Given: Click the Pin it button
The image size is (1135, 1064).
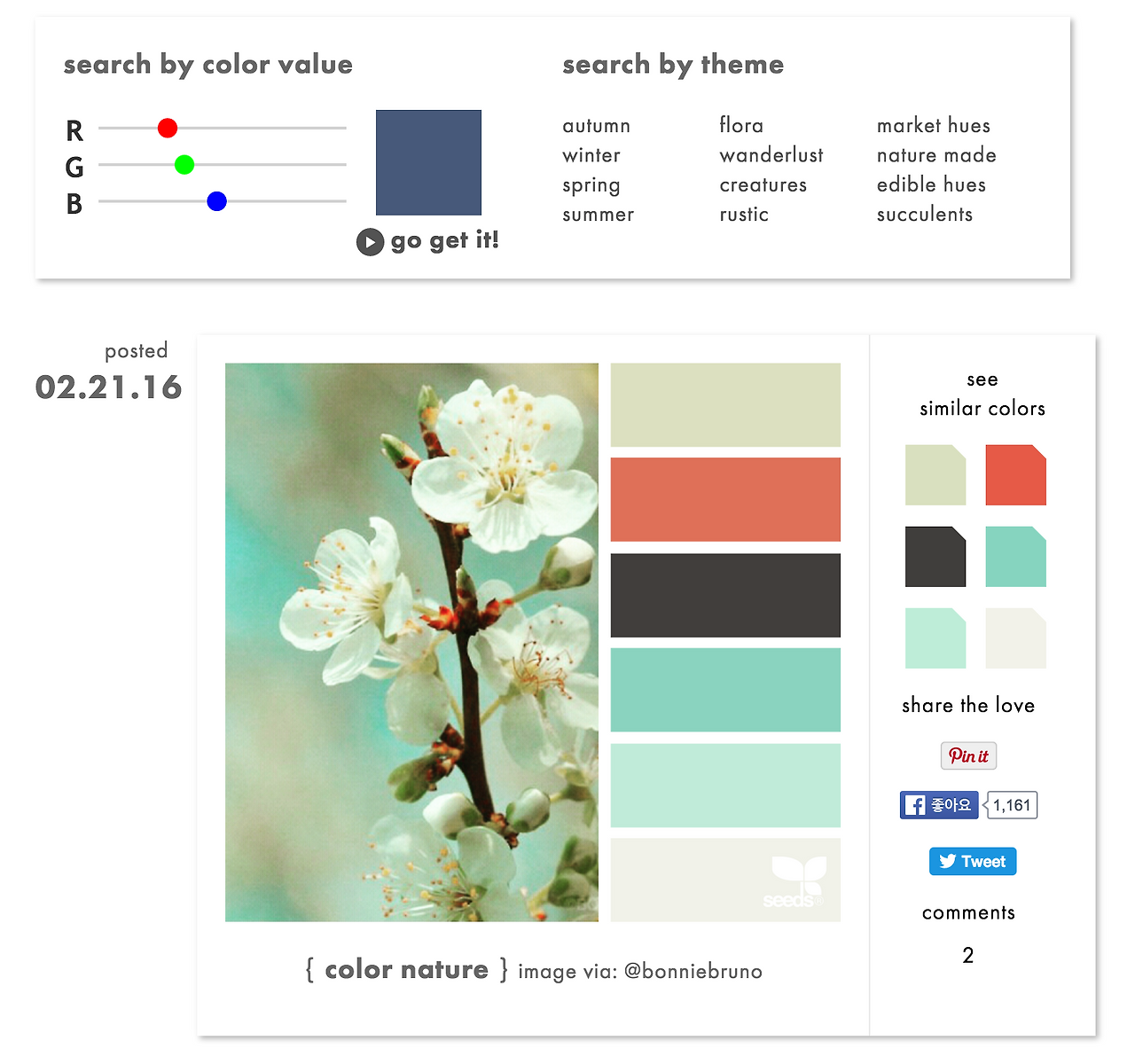Looking at the screenshot, I should (x=968, y=755).
